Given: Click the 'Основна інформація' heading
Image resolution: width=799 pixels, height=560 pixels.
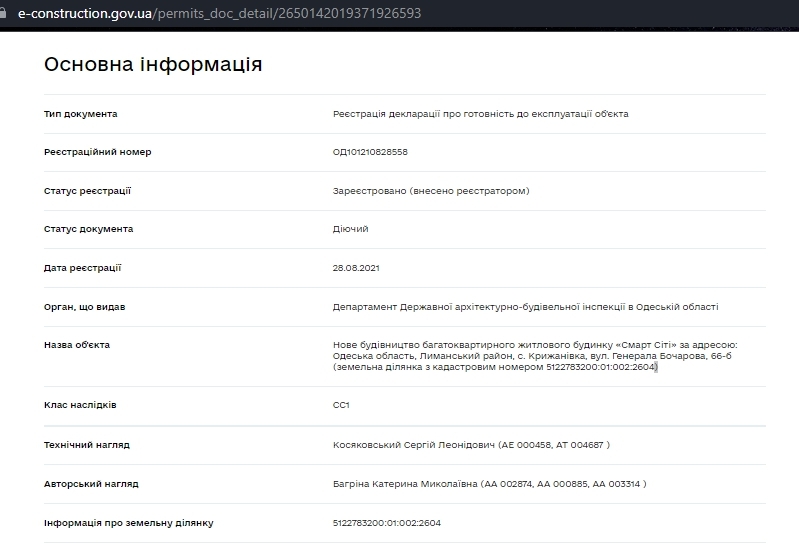Looking at the screenshot, I should [x=153, y=64].
